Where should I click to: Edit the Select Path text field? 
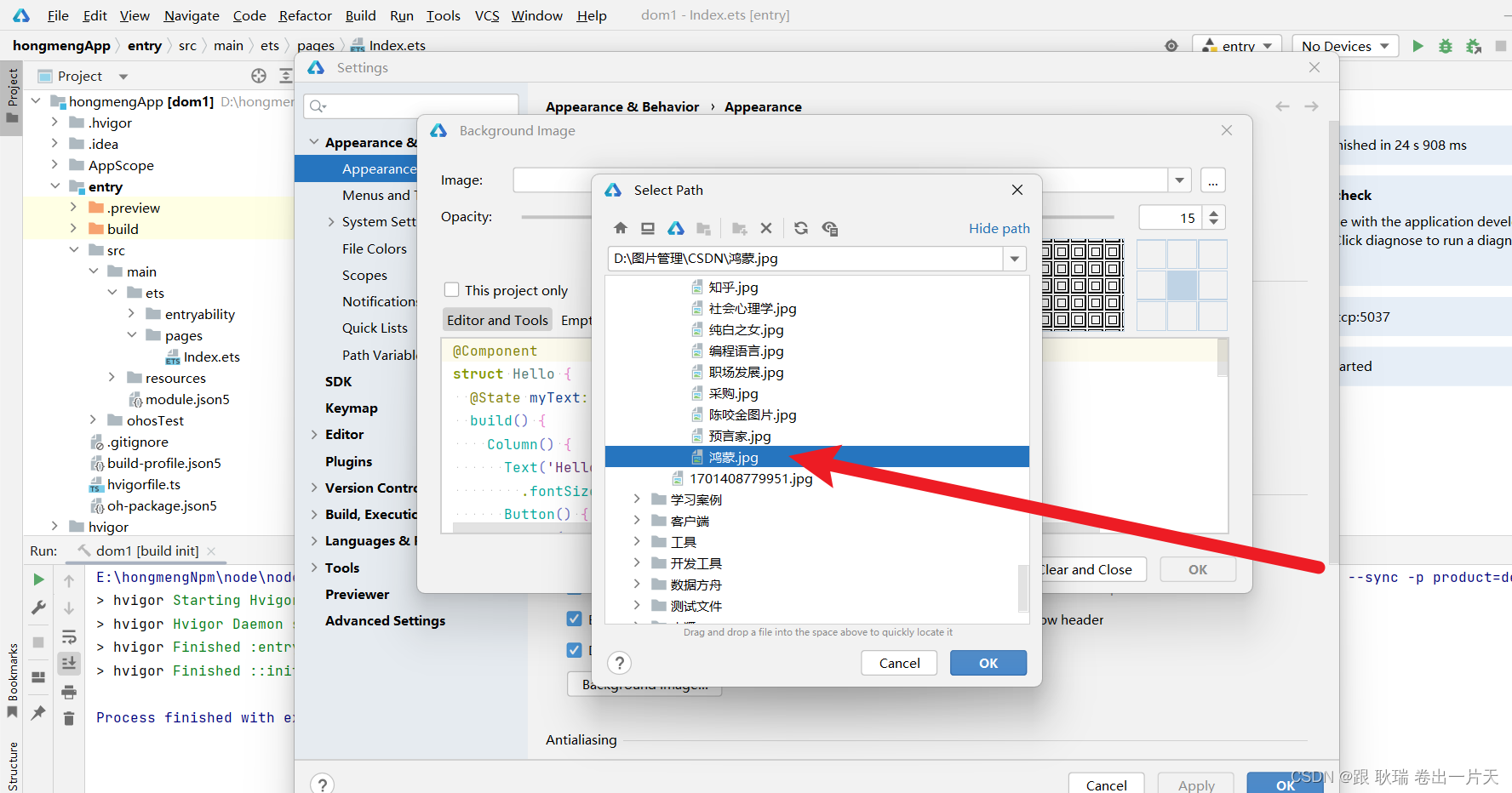pos(805,259)
